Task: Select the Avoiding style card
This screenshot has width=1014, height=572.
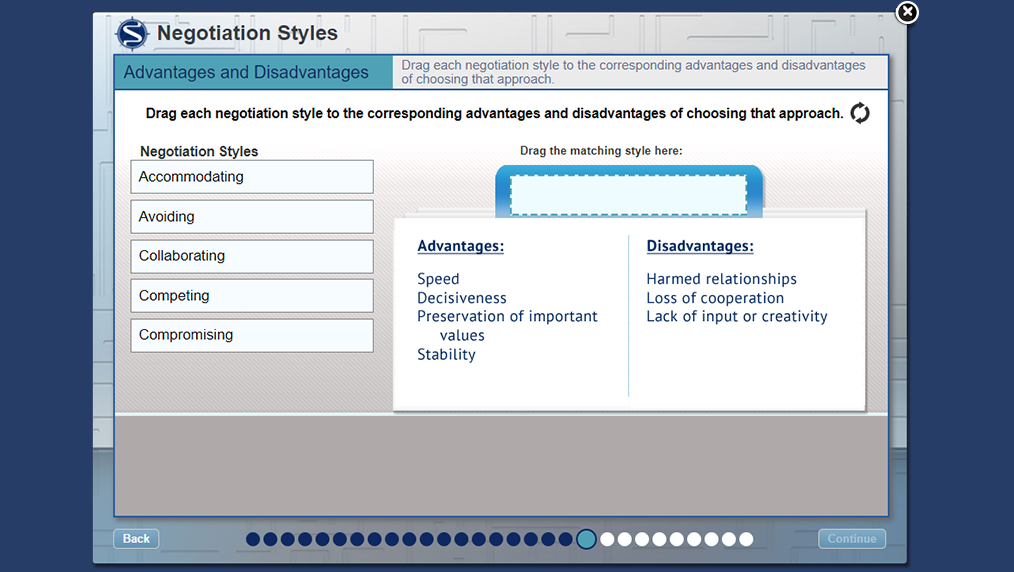Action: pyautogui.click(x=252, y=217)
